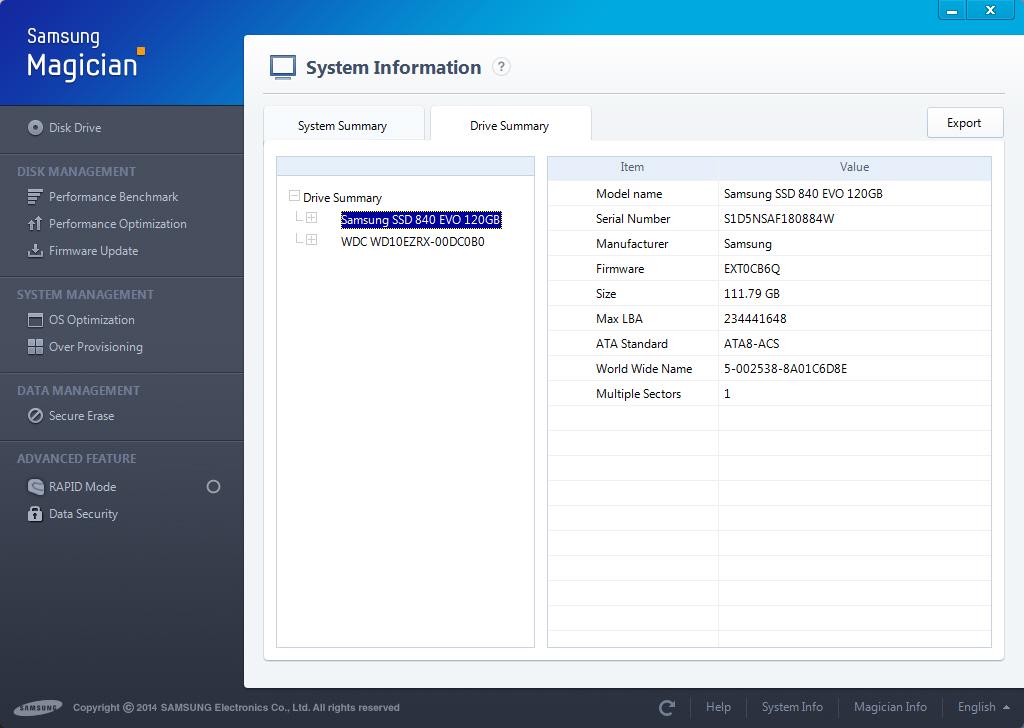
Task: Click the OS Optimization window icon
Action: 35,320
